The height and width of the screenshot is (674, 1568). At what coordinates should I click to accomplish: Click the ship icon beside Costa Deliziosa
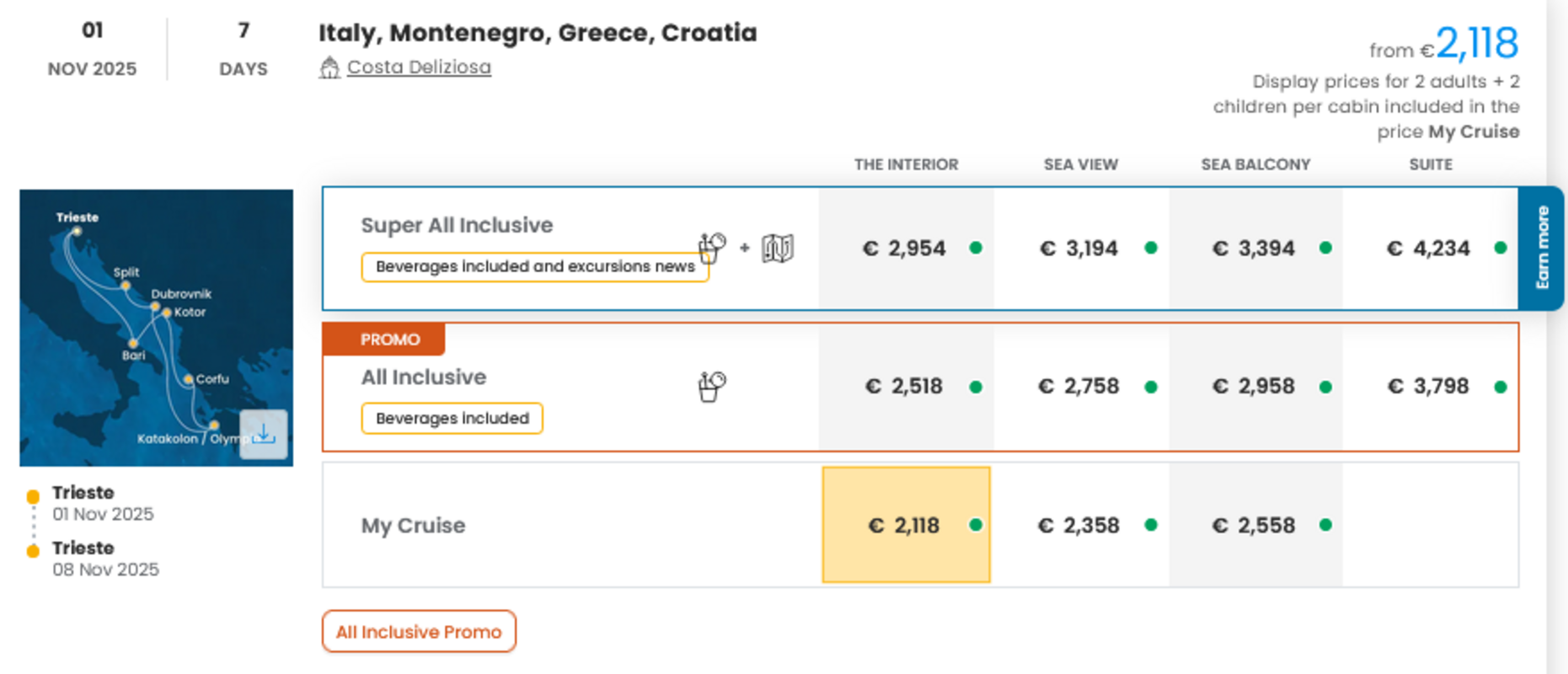click(329, 67)
